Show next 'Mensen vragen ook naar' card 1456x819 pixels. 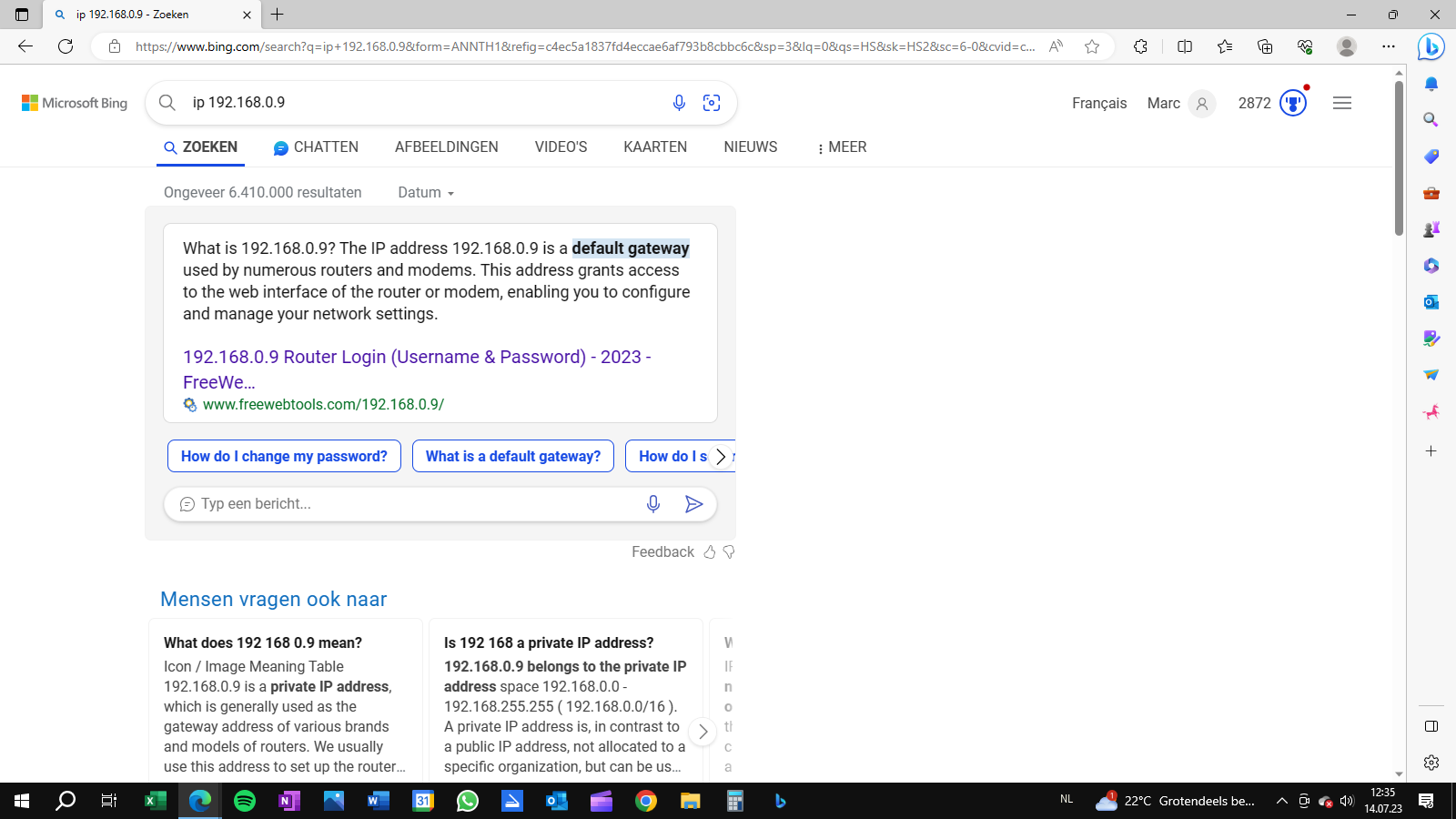pyautogui.click(x=703, y=732)
